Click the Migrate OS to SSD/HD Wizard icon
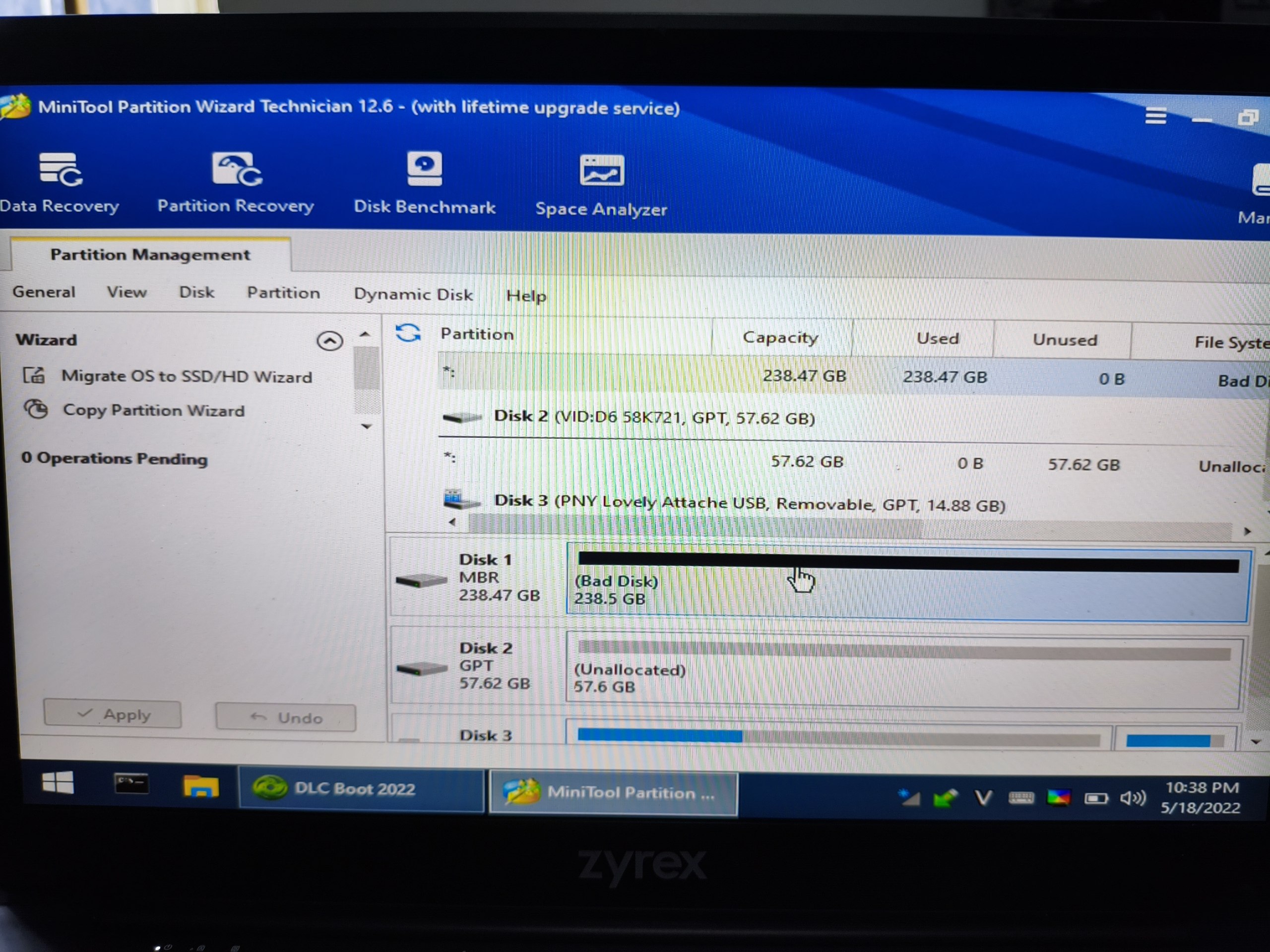 point(34,375)
